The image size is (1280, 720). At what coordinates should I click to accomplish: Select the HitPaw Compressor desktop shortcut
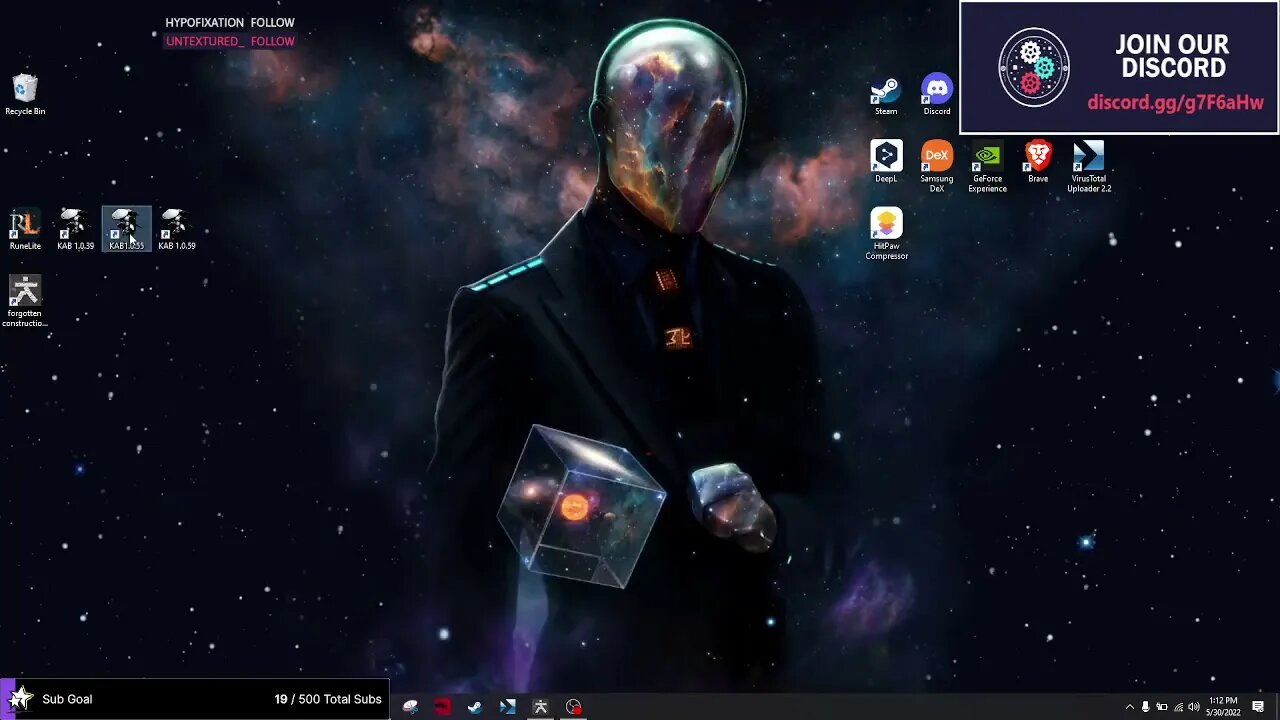[x=886, y=234]
